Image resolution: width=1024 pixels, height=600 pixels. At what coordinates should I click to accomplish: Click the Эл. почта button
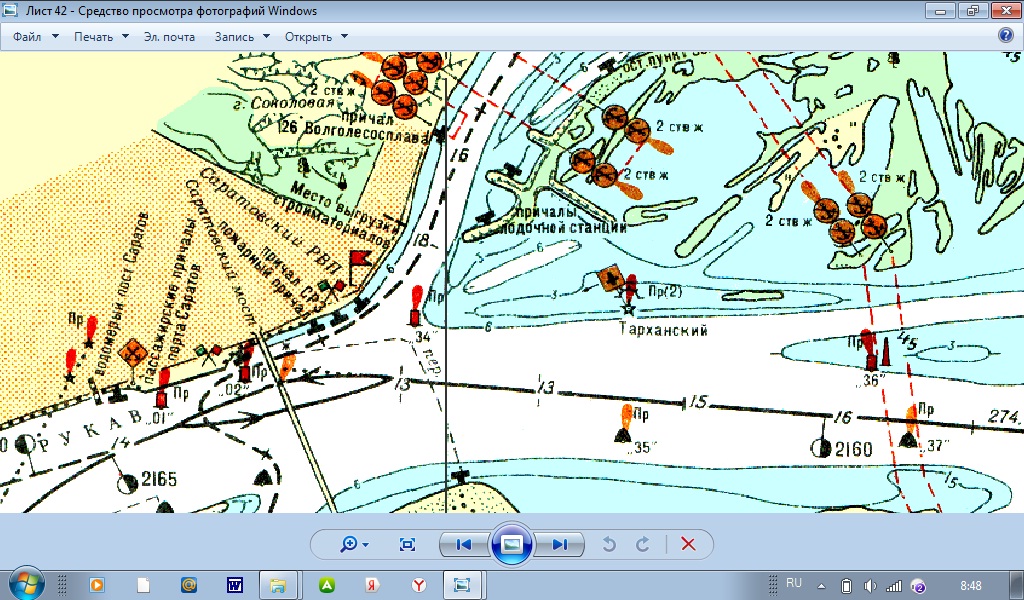click(169, 37)
